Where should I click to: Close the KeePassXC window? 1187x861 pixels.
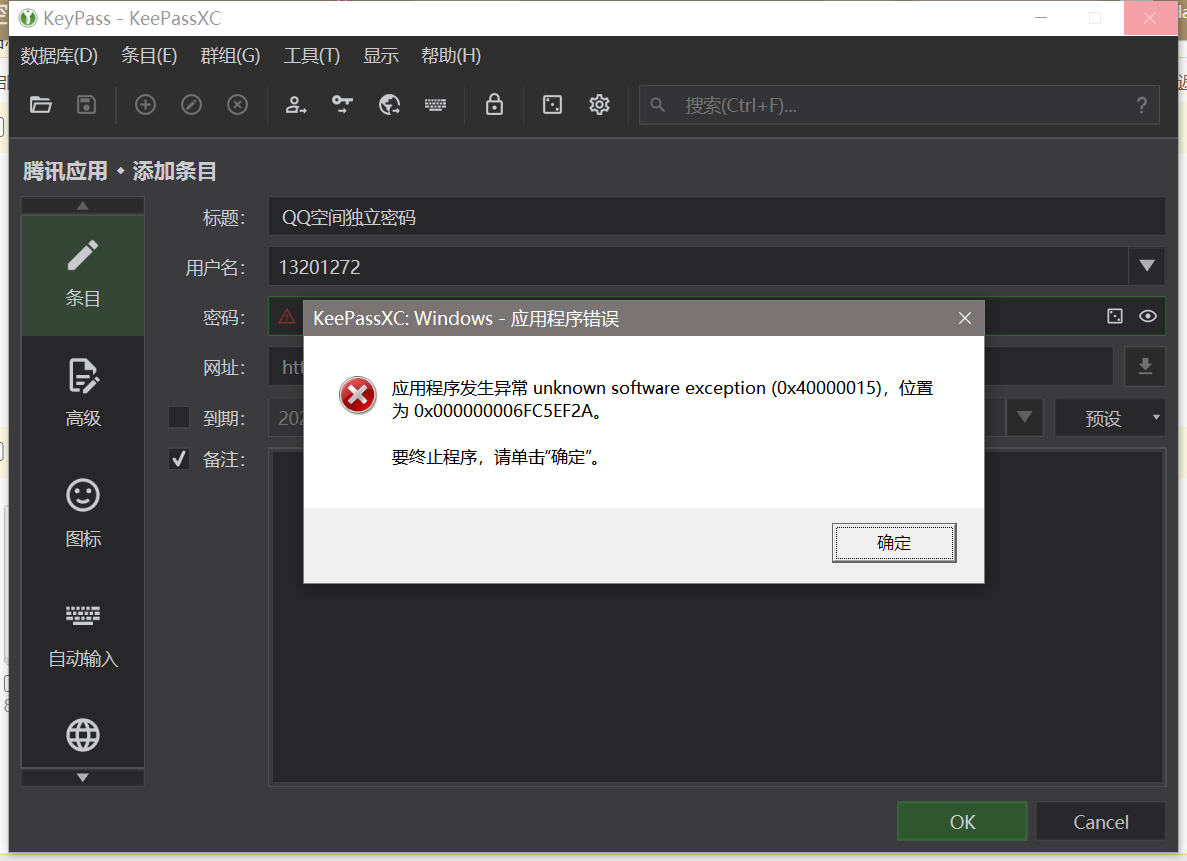pyautogui.click(x=1150, y=18)
